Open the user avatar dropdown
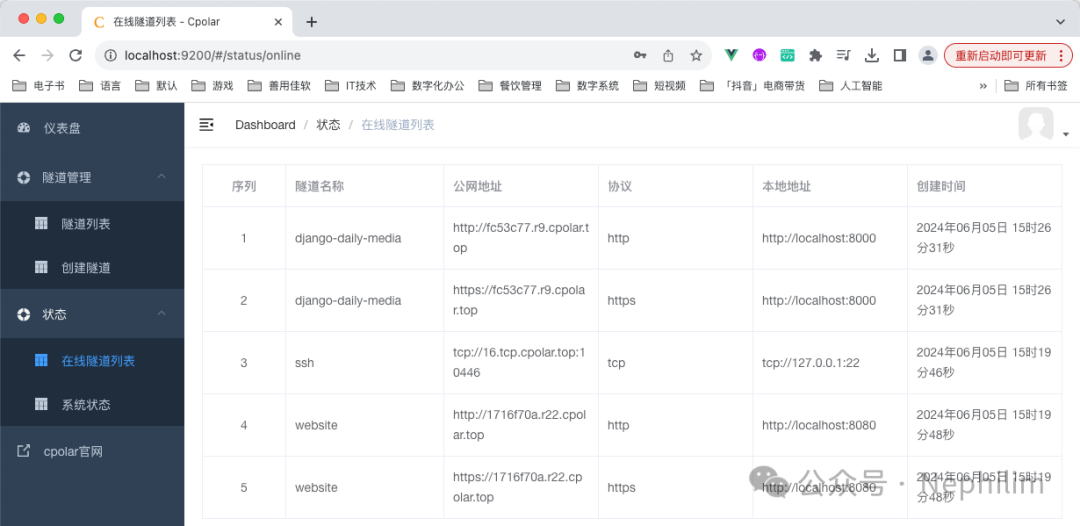Viewport: 1080px width, 526px height. pos(1043,125)
